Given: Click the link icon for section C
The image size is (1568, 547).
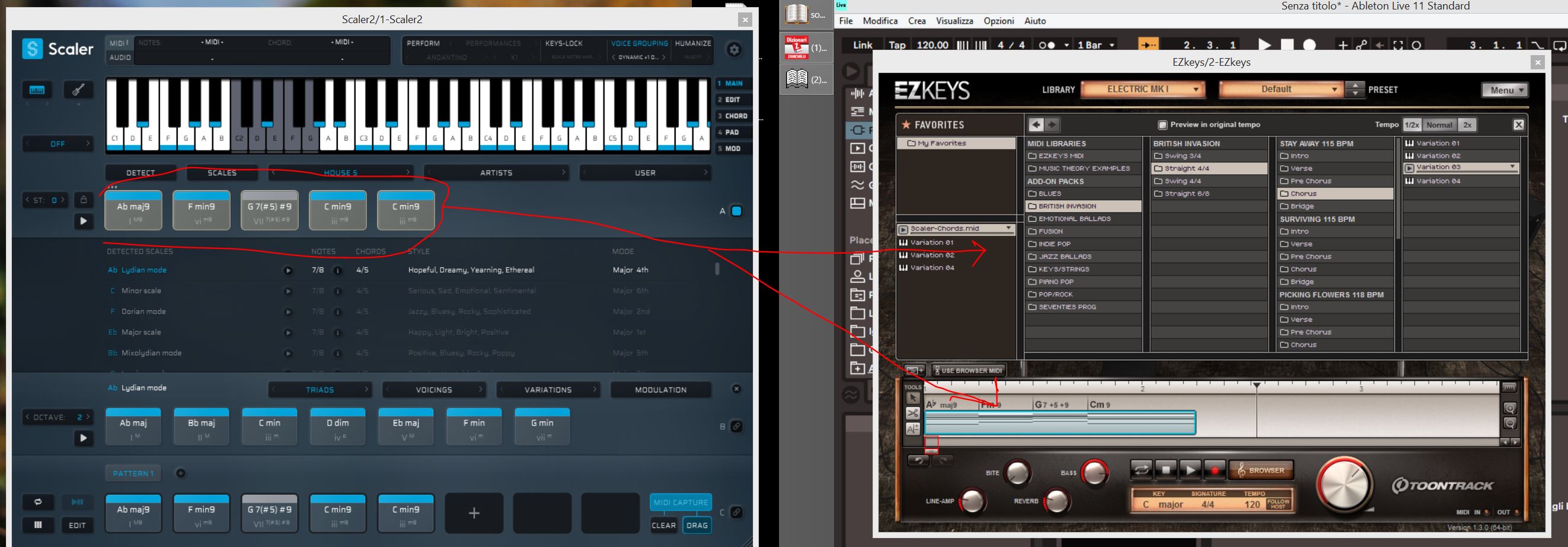Looking at the screenshot, I should tap(736, 512).
